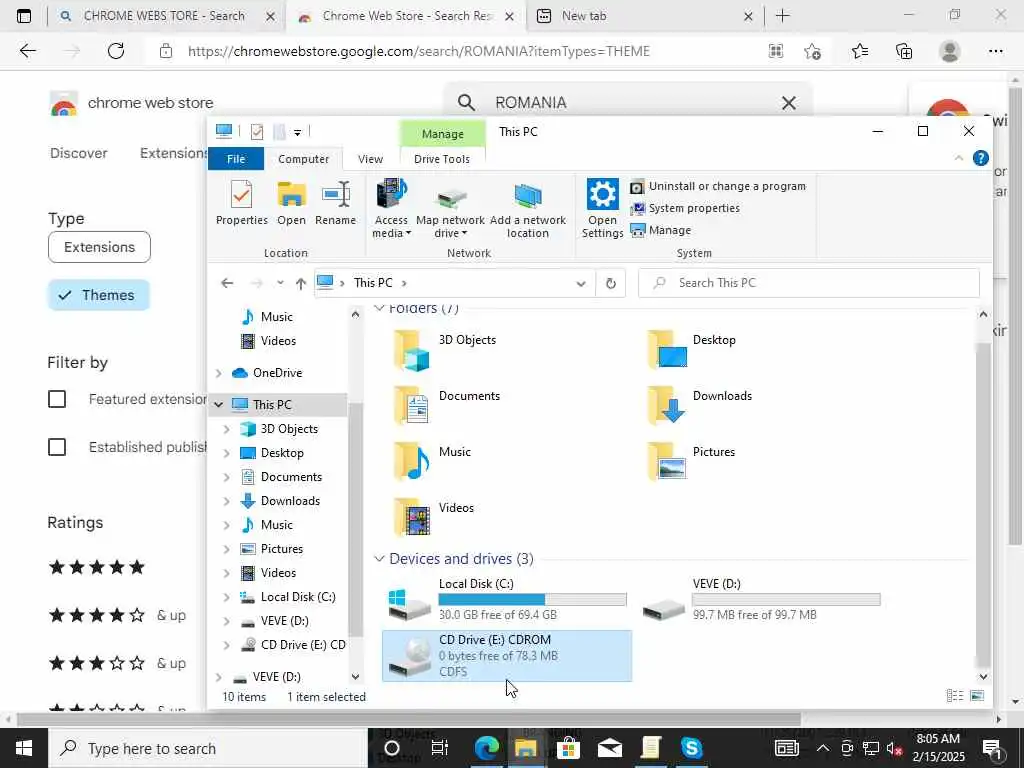Viewport: 1024px width, 768px height.
Task: Select Downloads in navigation pane
Action: [290, 501]
